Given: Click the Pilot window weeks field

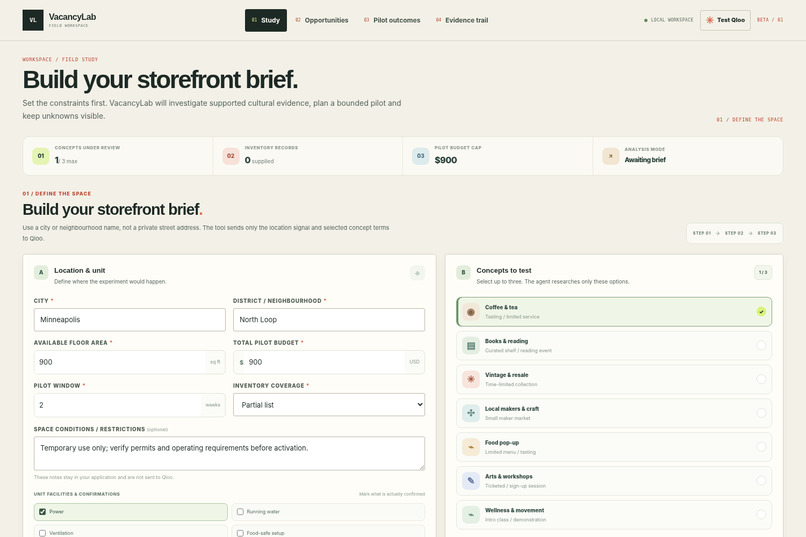Looking at the screenshot, I should pos(130,405).
